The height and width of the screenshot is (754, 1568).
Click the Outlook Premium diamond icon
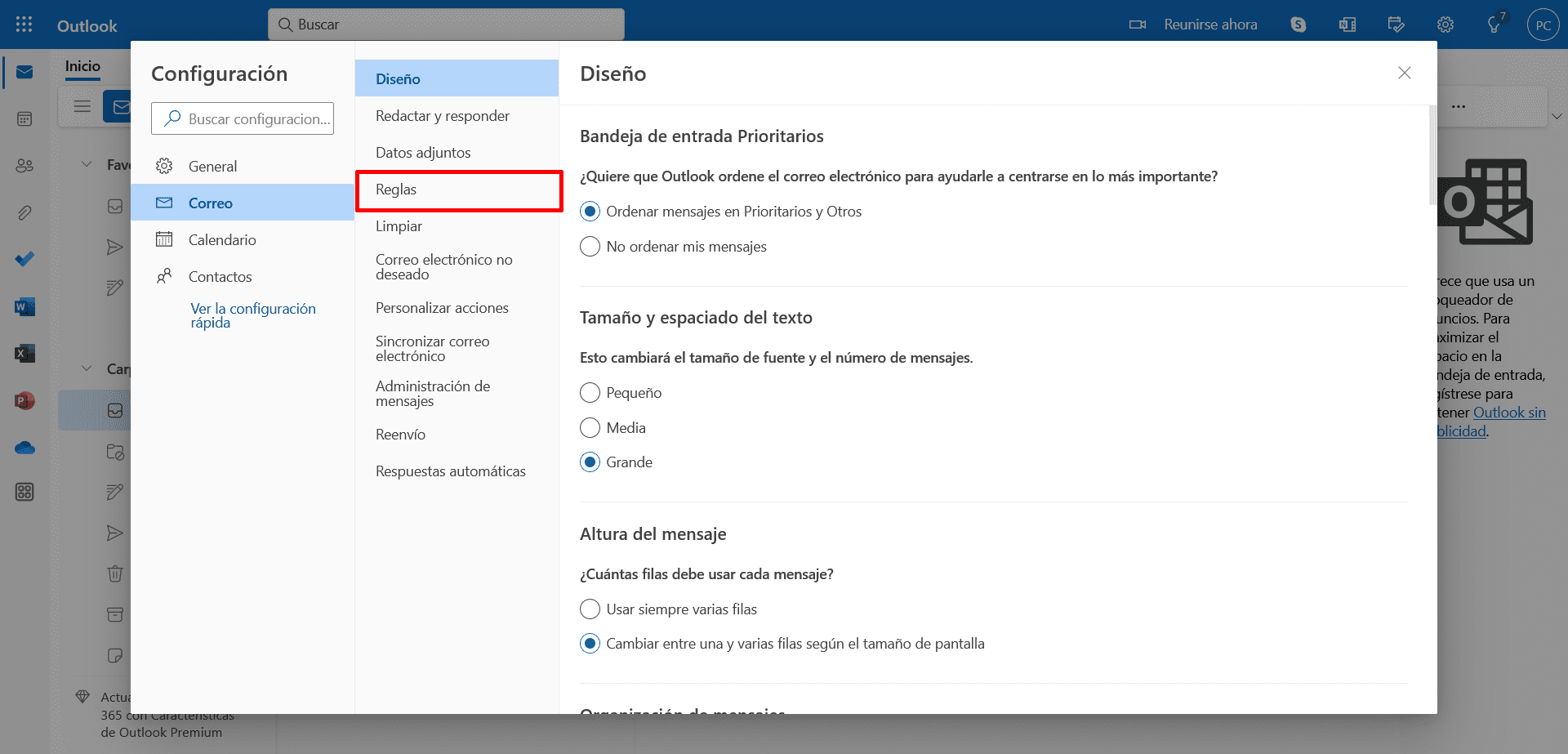(82, 697)
